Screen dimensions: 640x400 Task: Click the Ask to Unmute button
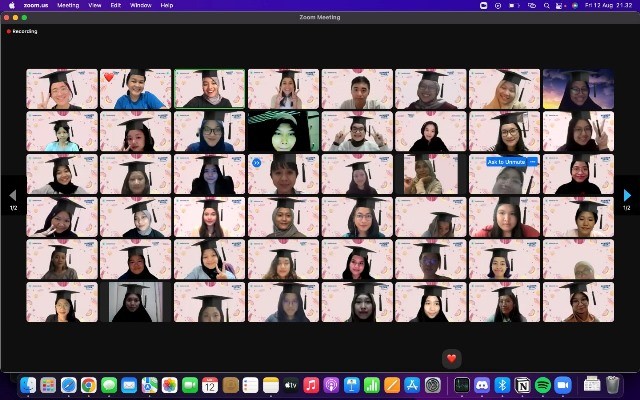pyautogui.click(x=506, y=162)
